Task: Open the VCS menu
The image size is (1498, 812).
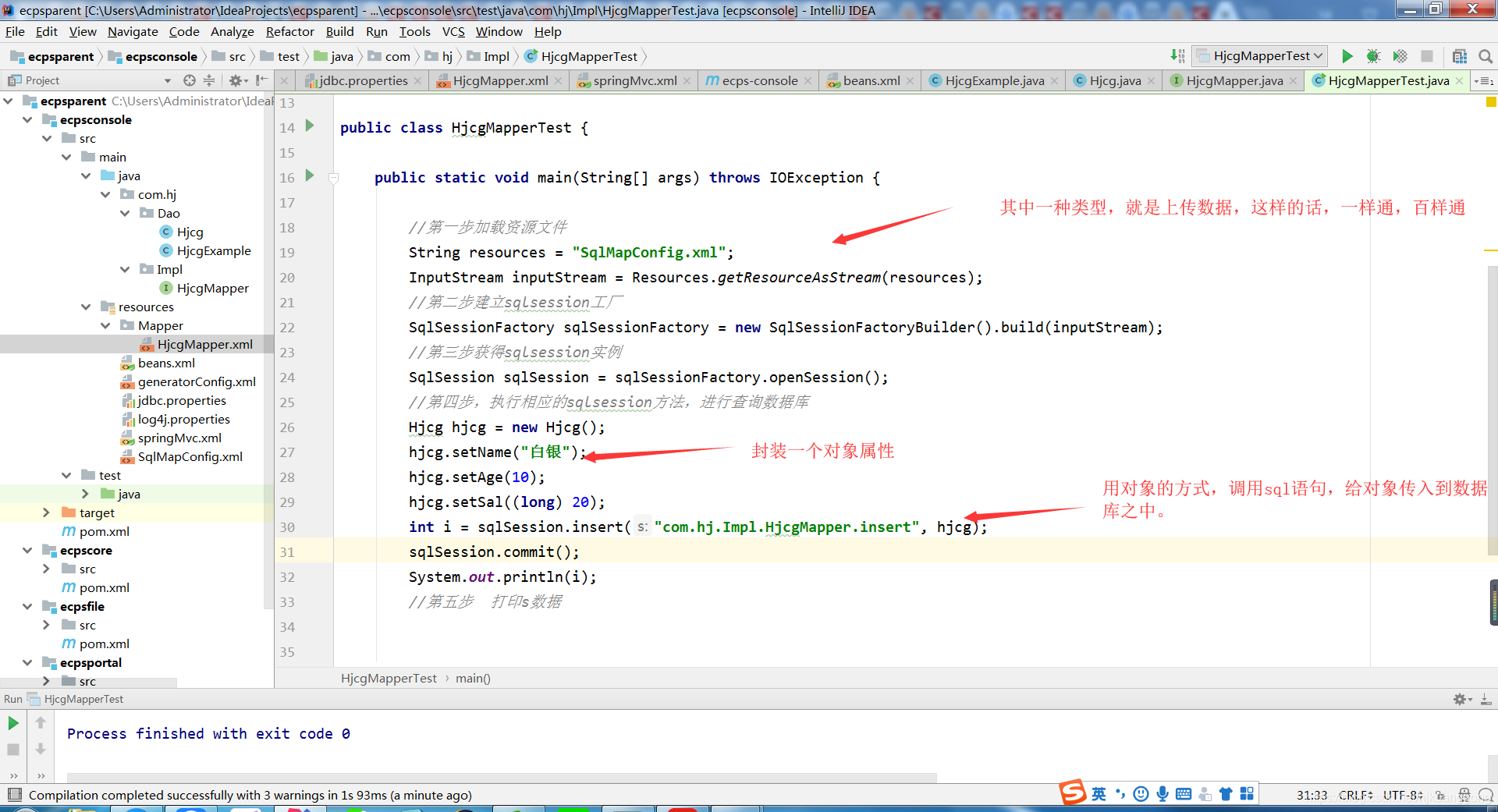Action: [453, 31]
